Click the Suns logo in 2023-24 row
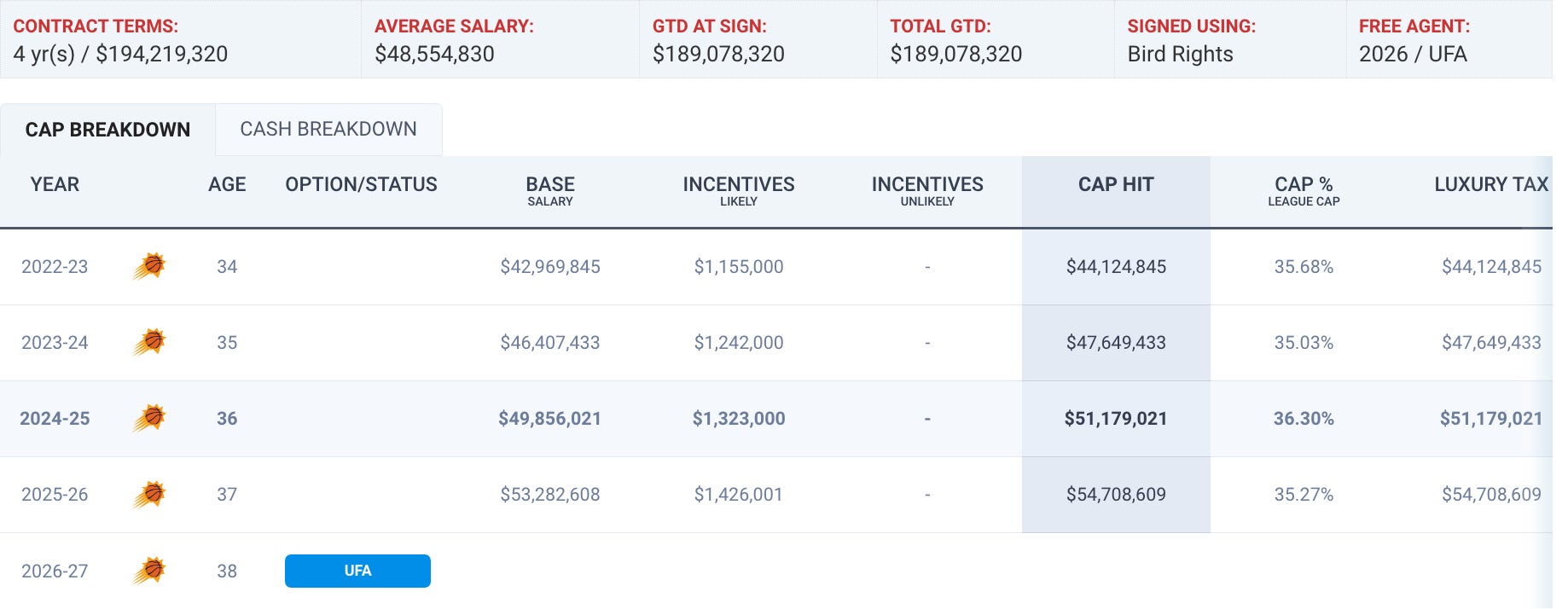The height and width of the screenshot is (609, 1568). (149, 342)
